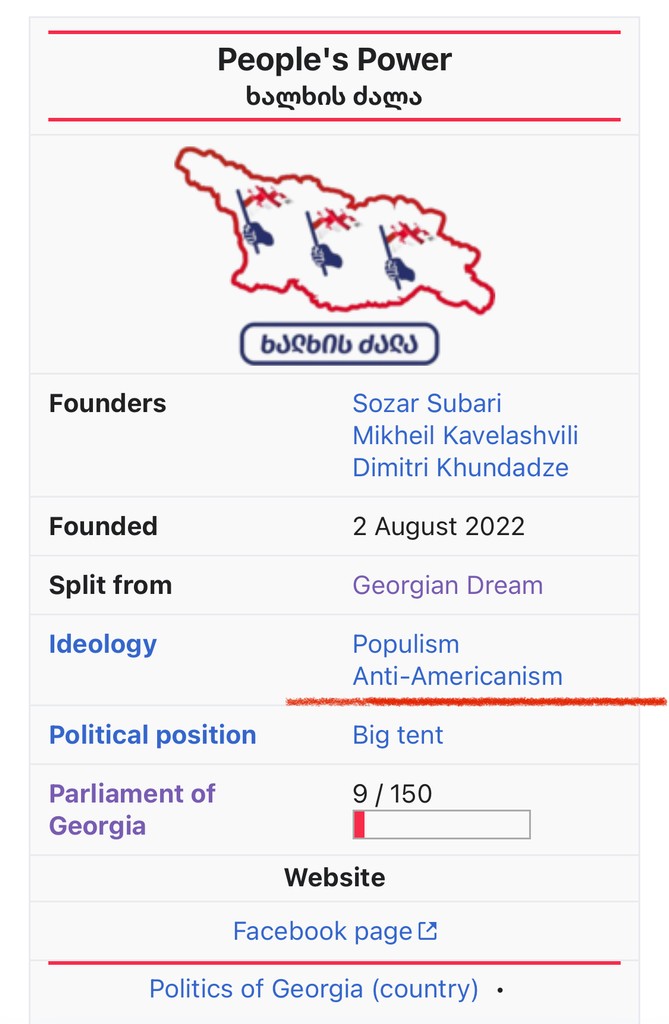
Task: Click the 2 August 2022 founding date
Action: (x=438, y=526)
